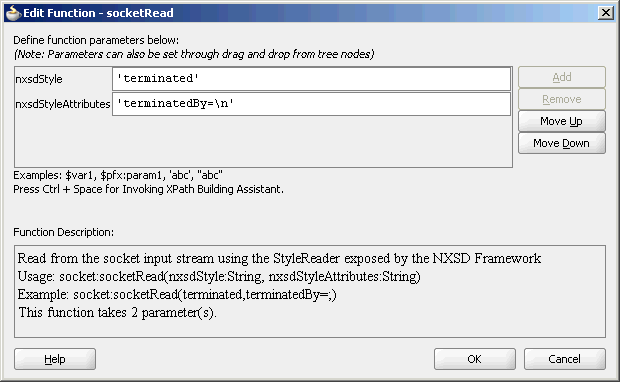Move the selected parameter up

click(561, 121)
